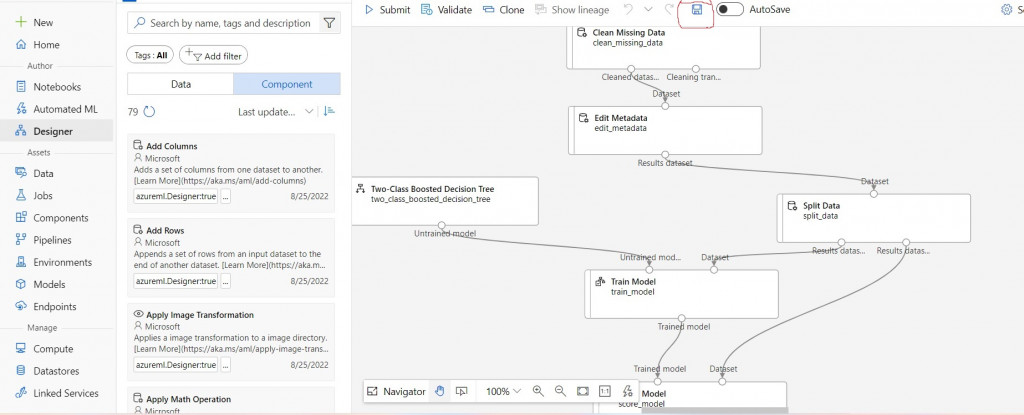Image resolution: width=1024 pixels, height=415 pixels.
Task: Open Datastores in sidebar
Action: tap(48, 371)
